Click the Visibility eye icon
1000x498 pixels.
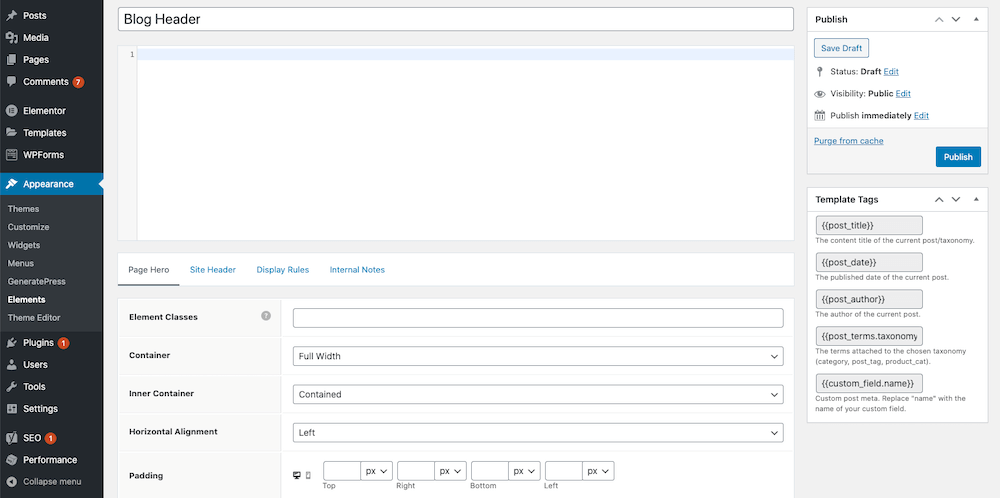820,94
